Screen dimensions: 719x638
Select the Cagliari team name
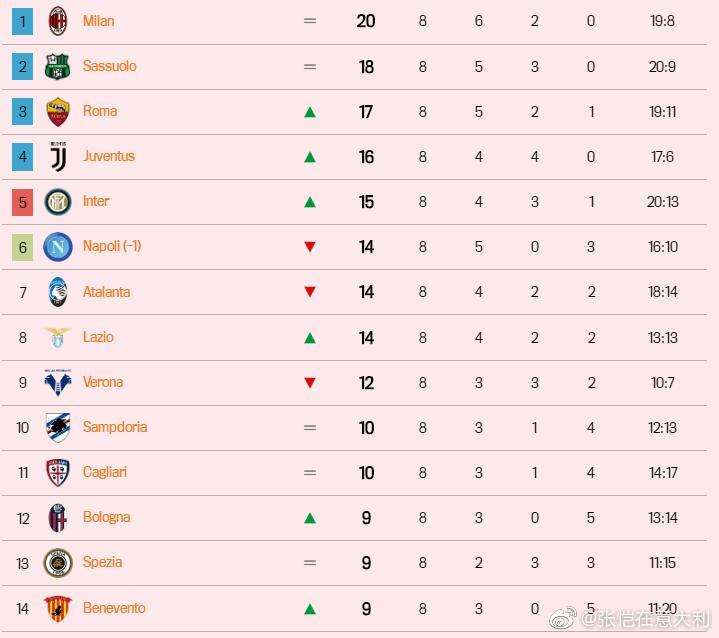pyautogui.click(x=105, y=472)
